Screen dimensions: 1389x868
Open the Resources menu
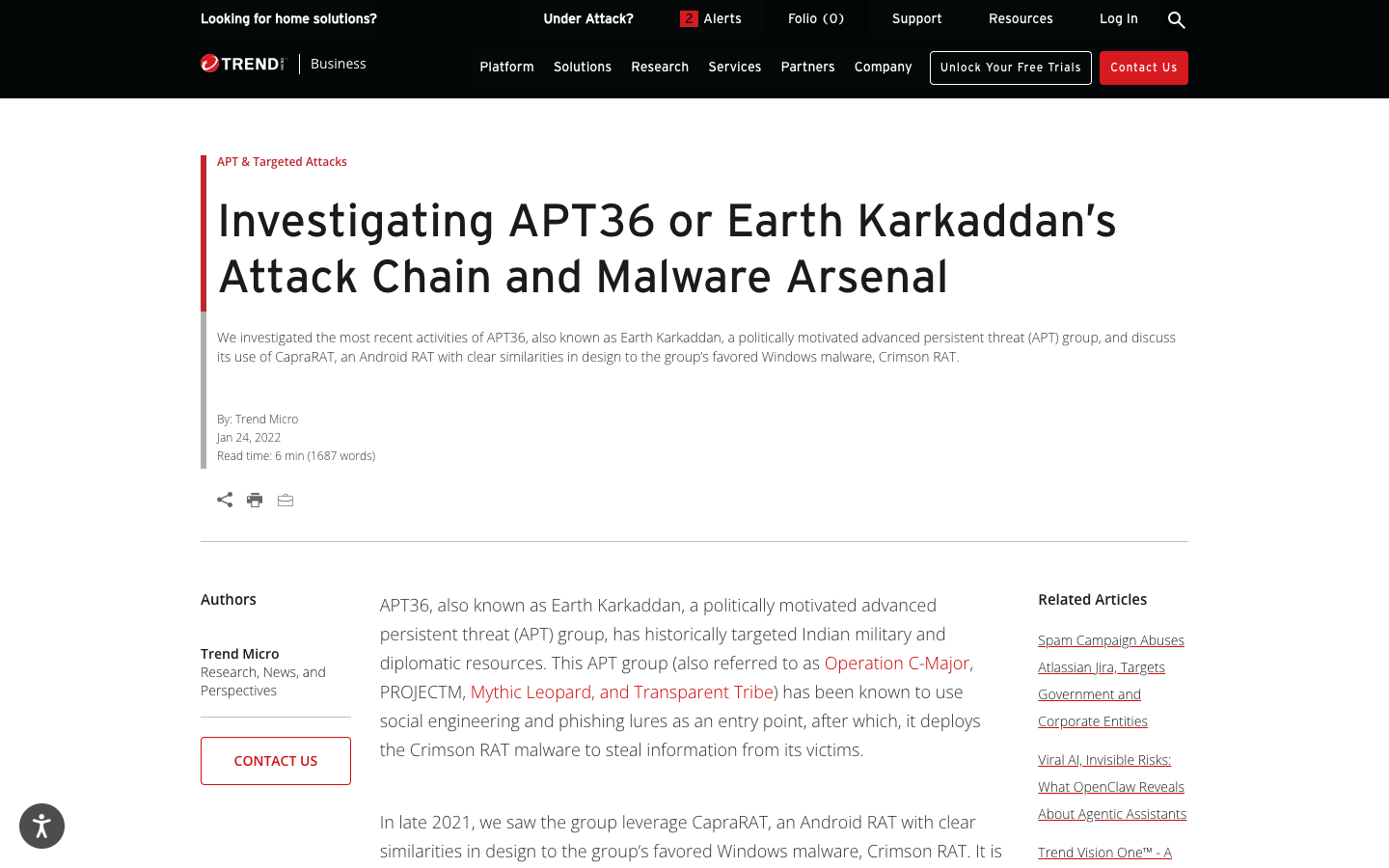(x=1021, y=18)
